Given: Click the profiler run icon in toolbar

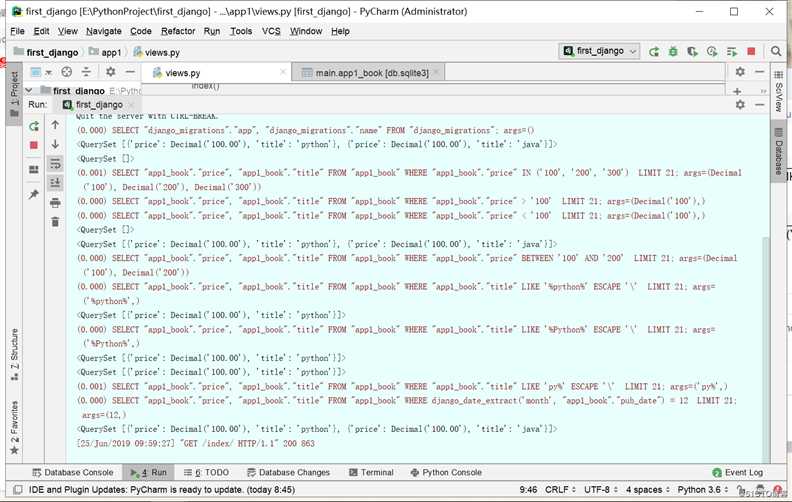Looking at the screenshot, I should click(x=712, y=52).
